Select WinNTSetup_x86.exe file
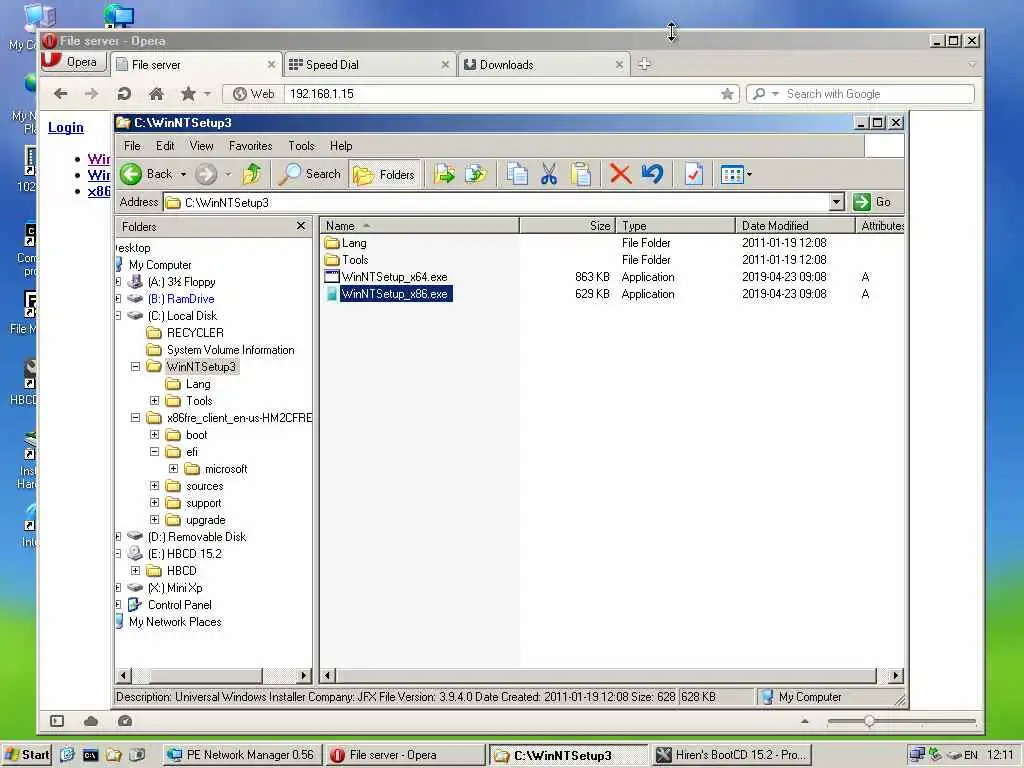The height and width of the screenshot is (768, 1024). [394, 294]
